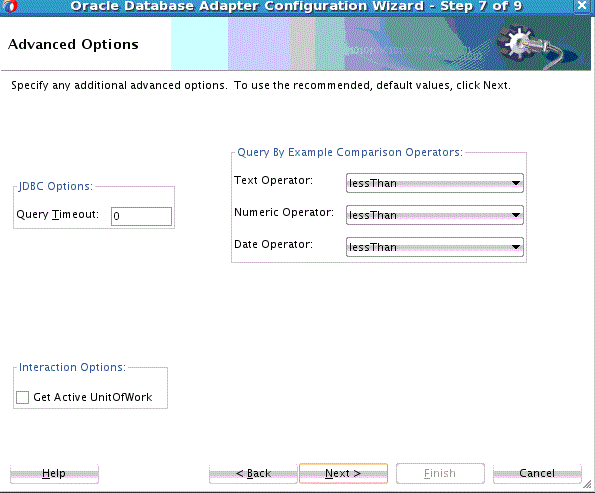Open the Date Operator dropdown
Image resolution: width=595 pixels, height=493 pixels.
(x=434, y=247)
